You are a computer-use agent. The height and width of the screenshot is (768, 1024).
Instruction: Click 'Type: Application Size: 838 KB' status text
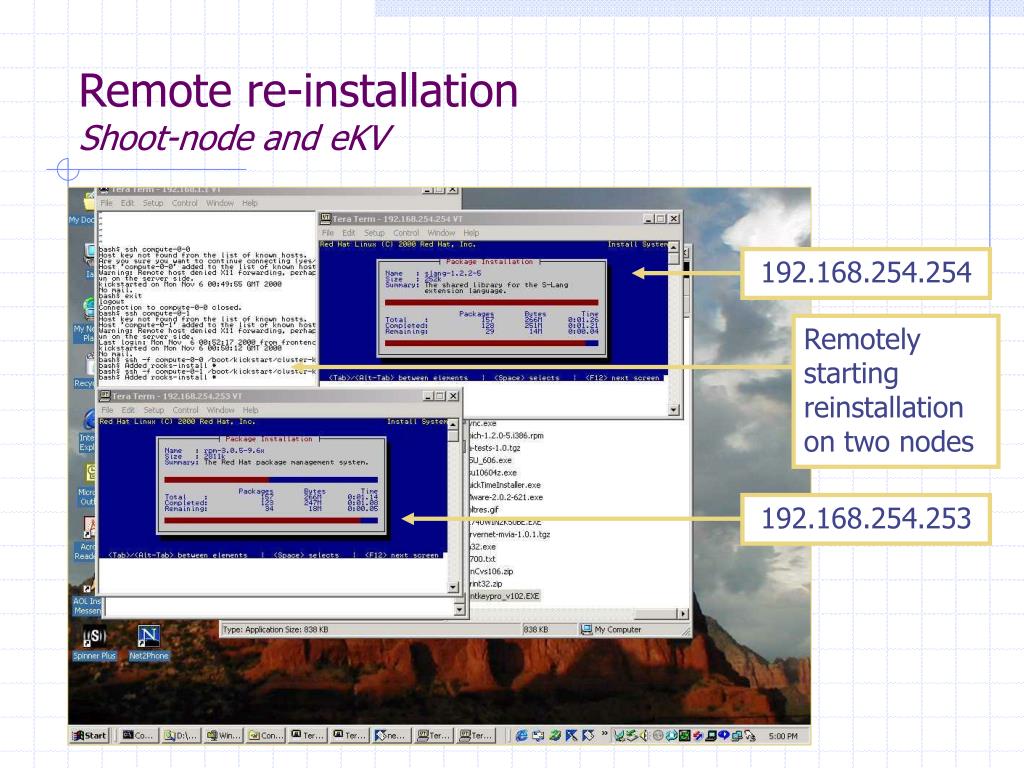(x=275, y=630)
